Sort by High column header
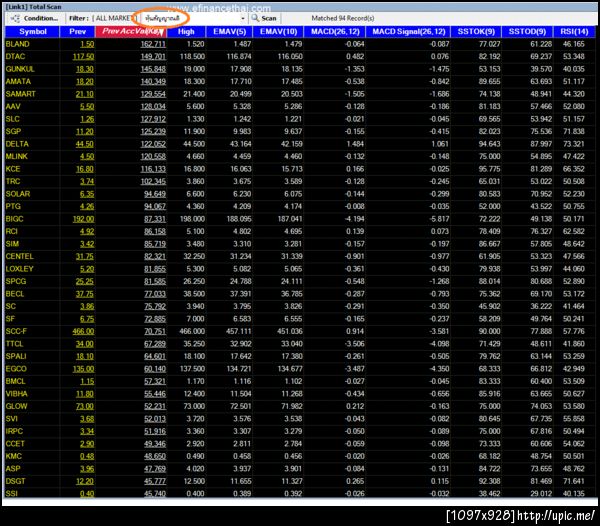 coord(186,31)
